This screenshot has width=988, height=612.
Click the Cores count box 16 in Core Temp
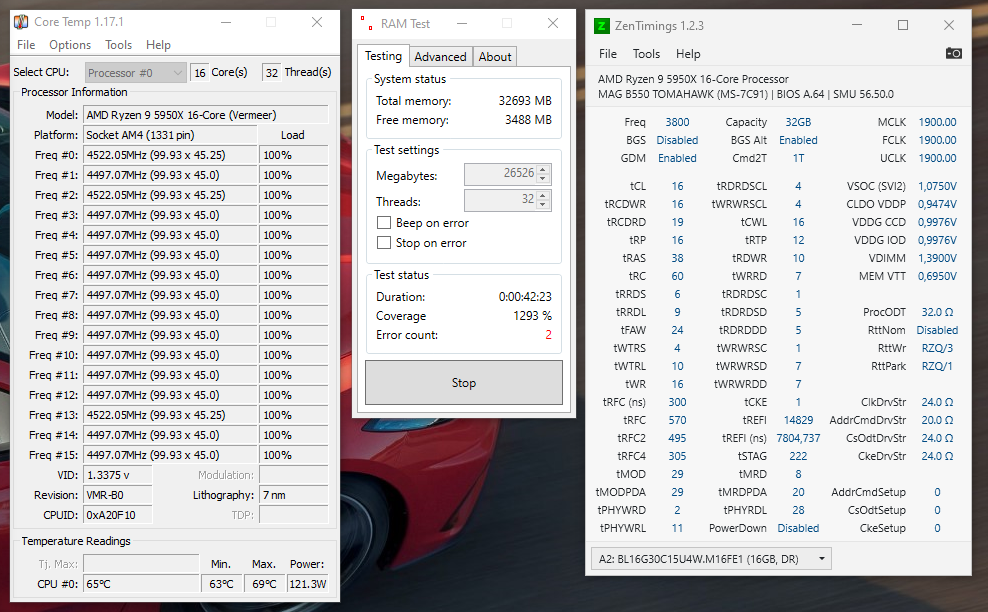200,73
